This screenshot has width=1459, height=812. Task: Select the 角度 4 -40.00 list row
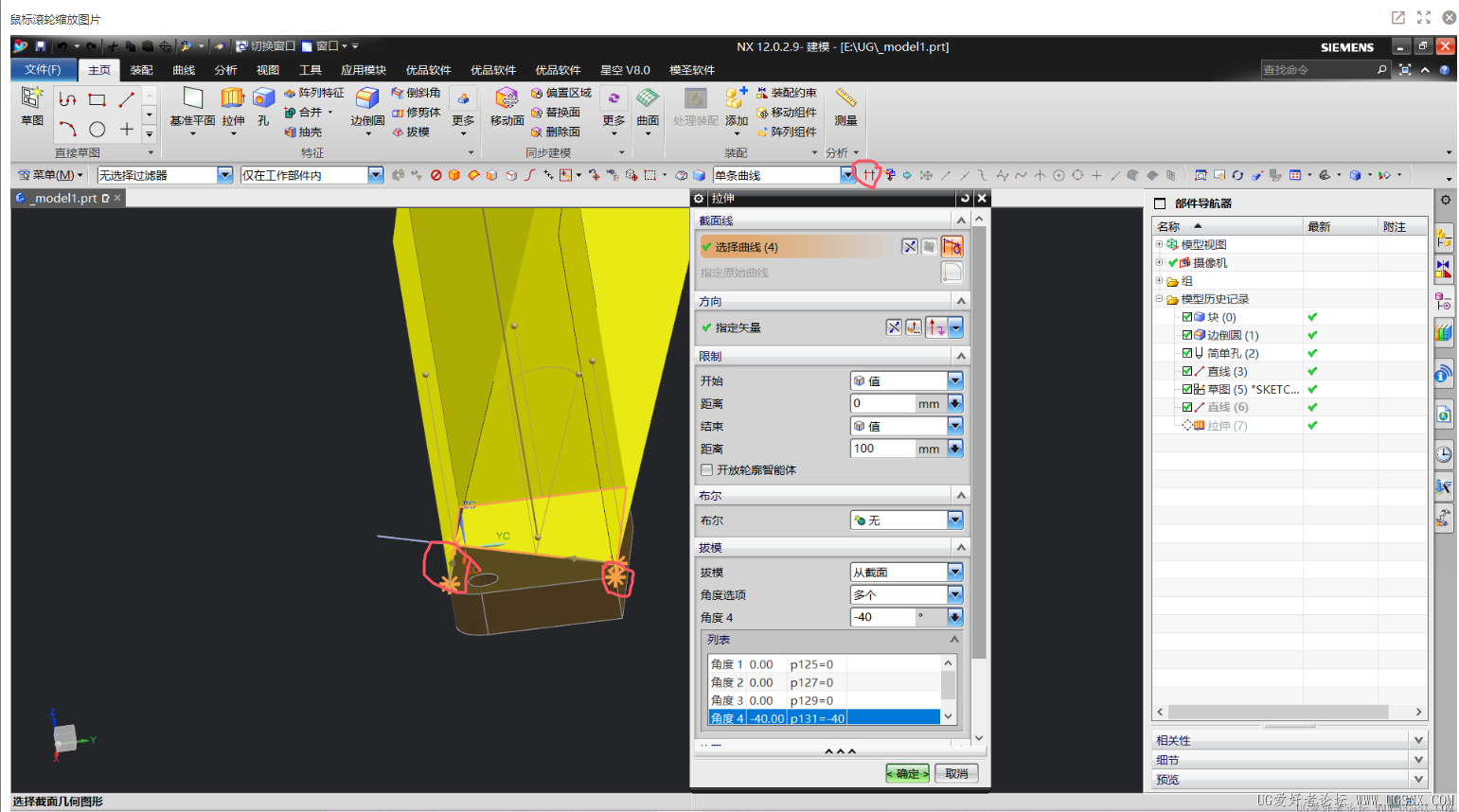(x=825, y=718)
